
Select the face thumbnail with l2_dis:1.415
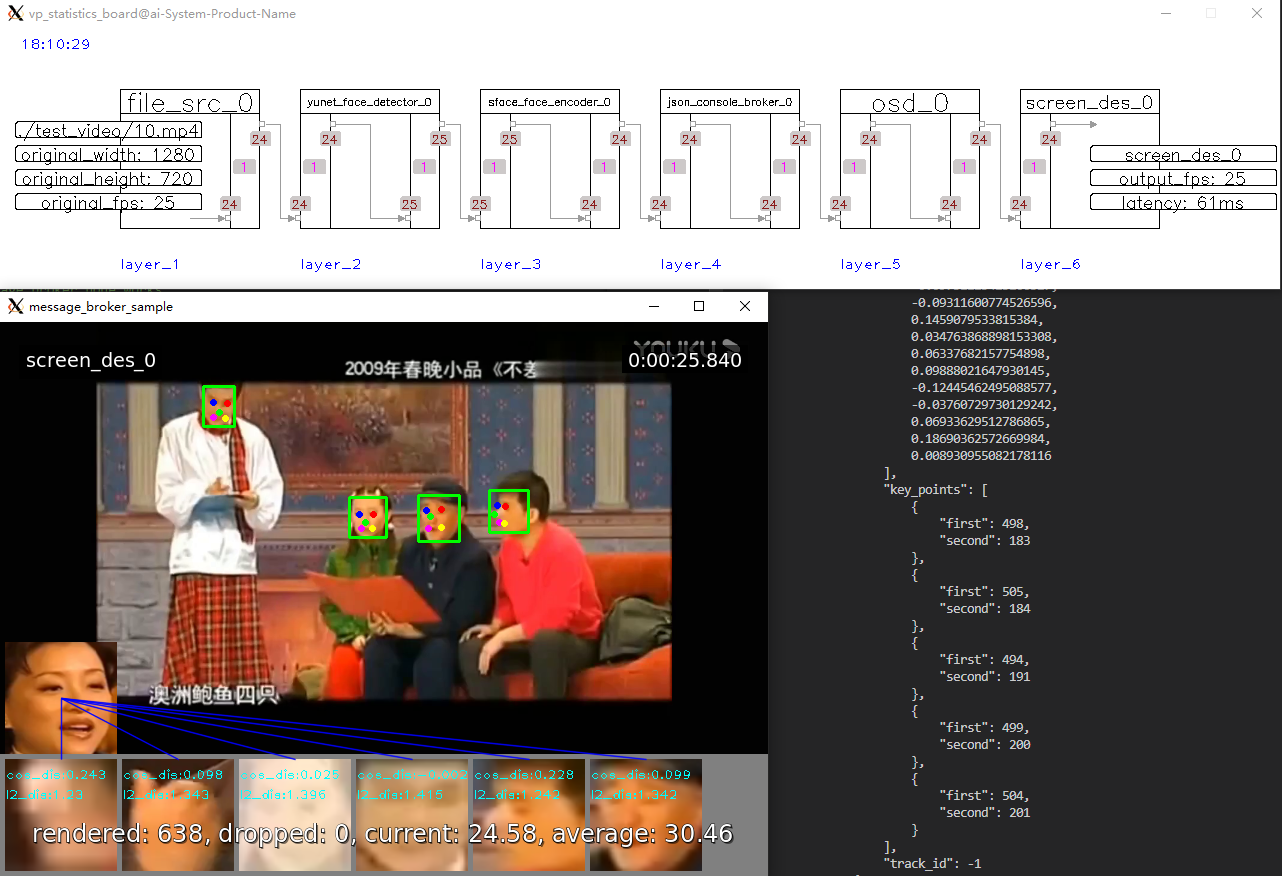click(411, 815)
